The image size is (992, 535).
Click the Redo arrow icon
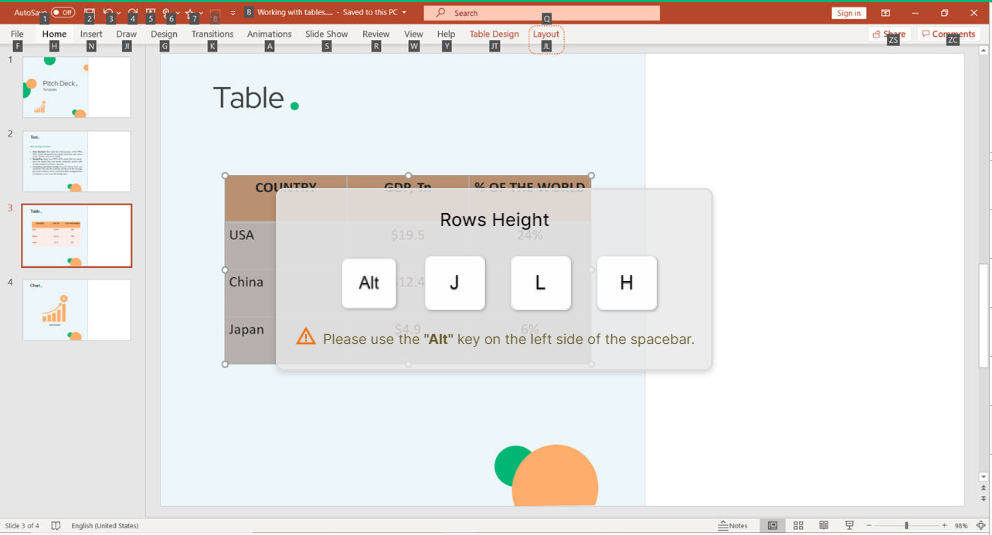click(x=132, y=12)
